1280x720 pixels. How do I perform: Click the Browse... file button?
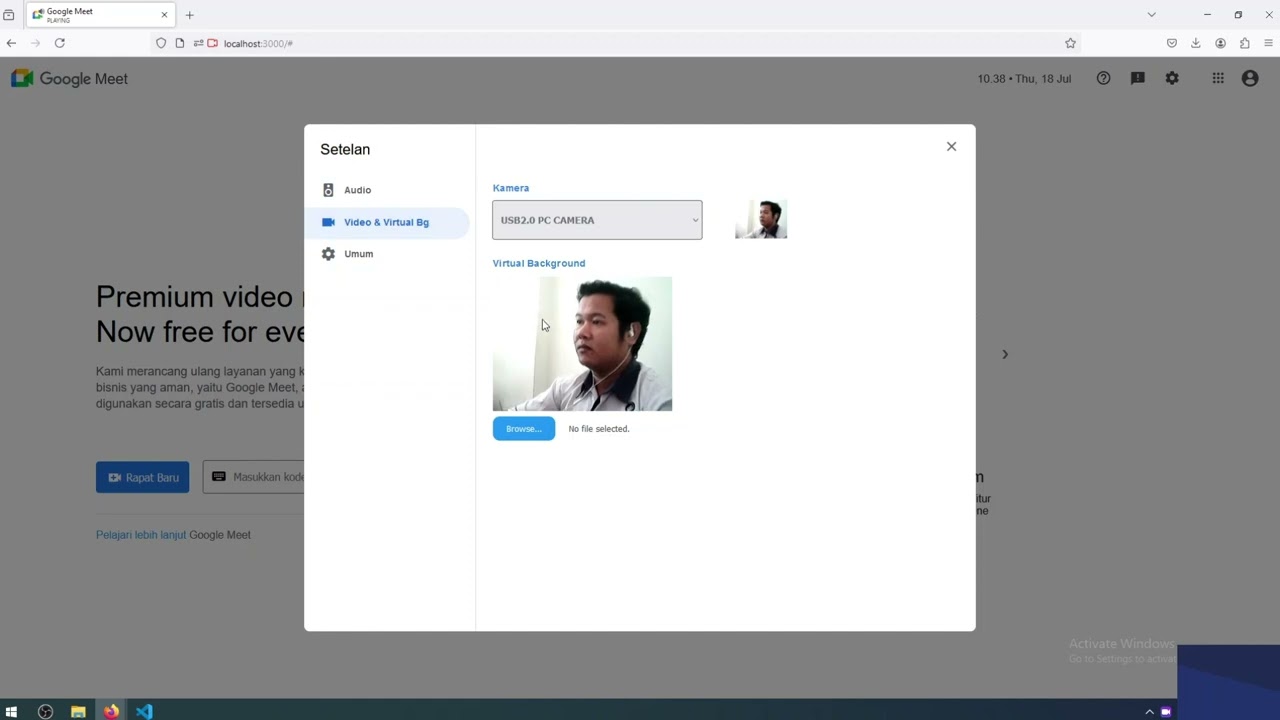[x=523, y=429]
